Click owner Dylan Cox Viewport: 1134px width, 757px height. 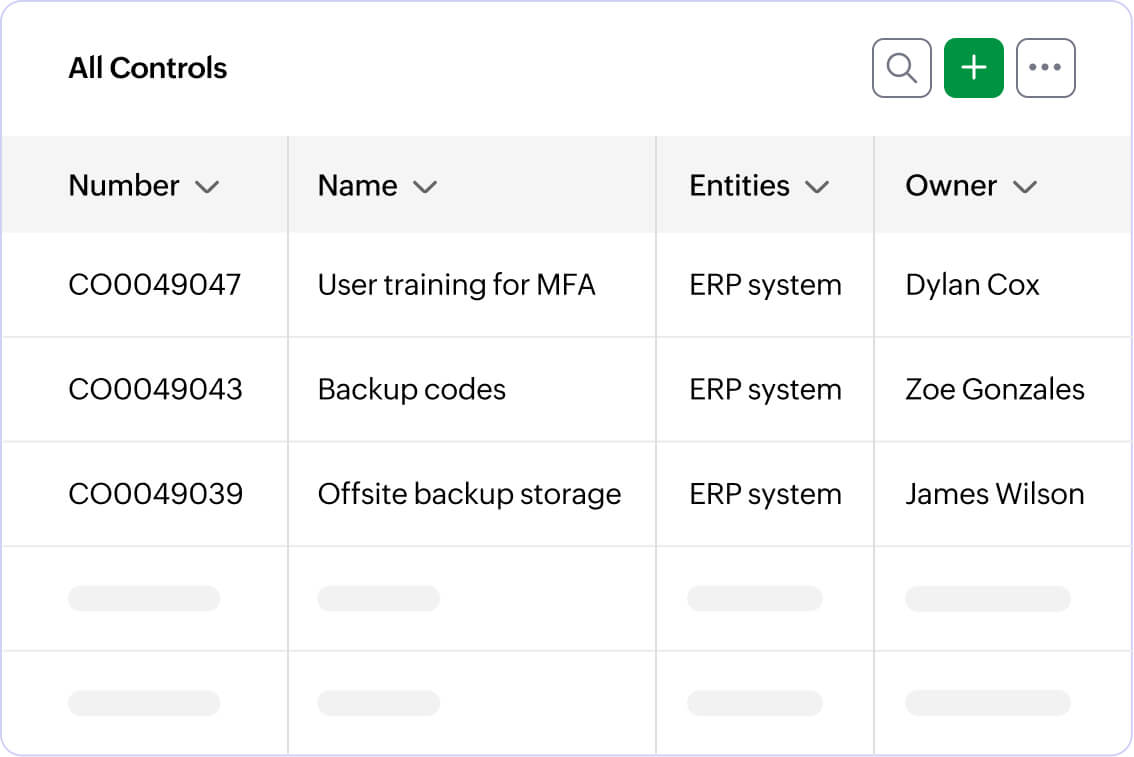click(x=972, y=284)
